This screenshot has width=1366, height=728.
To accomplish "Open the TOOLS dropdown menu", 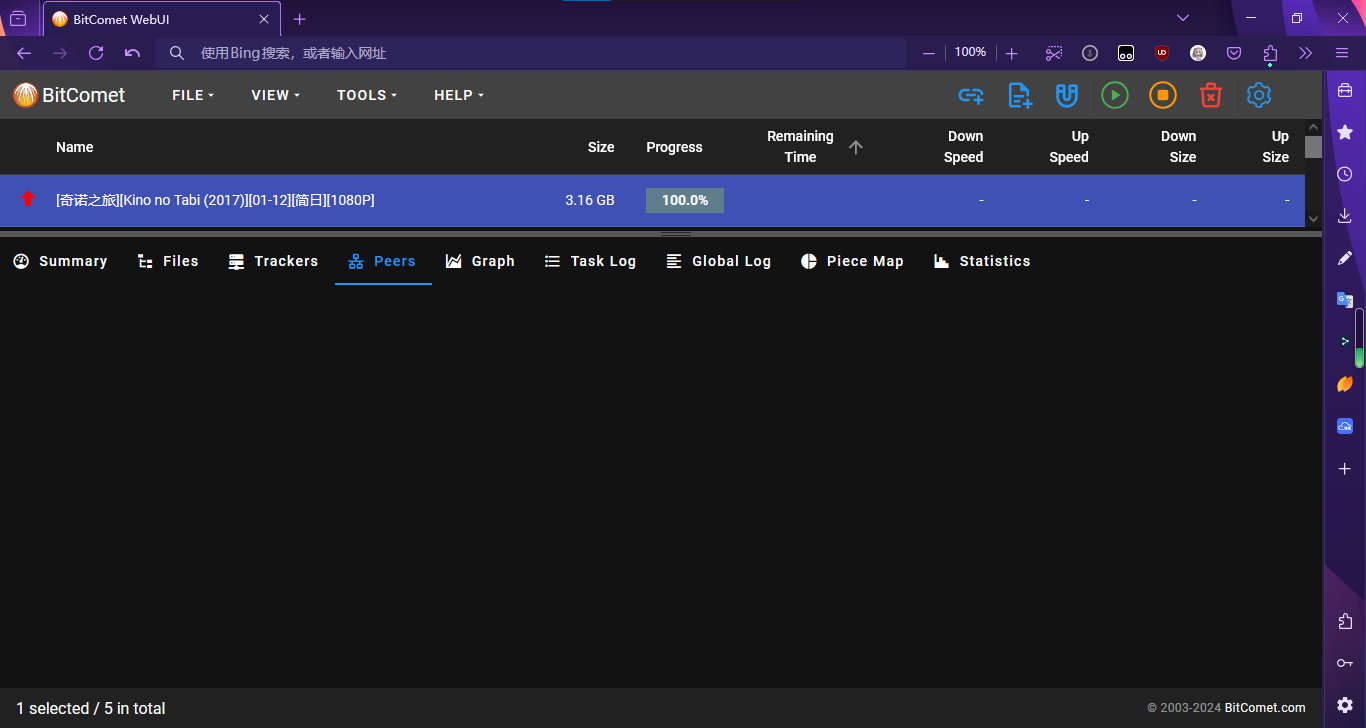I will point(366,95).
